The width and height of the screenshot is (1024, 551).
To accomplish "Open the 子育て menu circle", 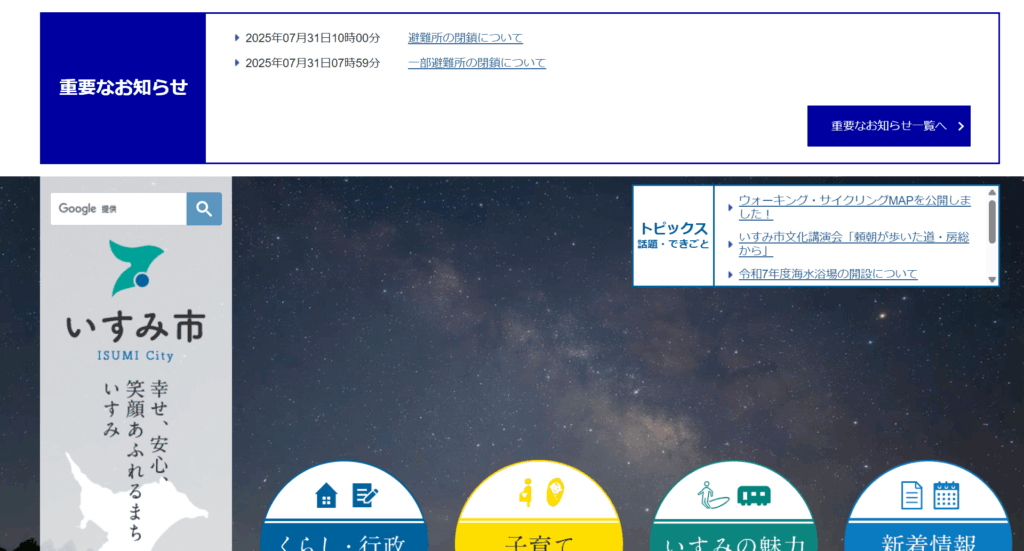I will click(539, 506).
